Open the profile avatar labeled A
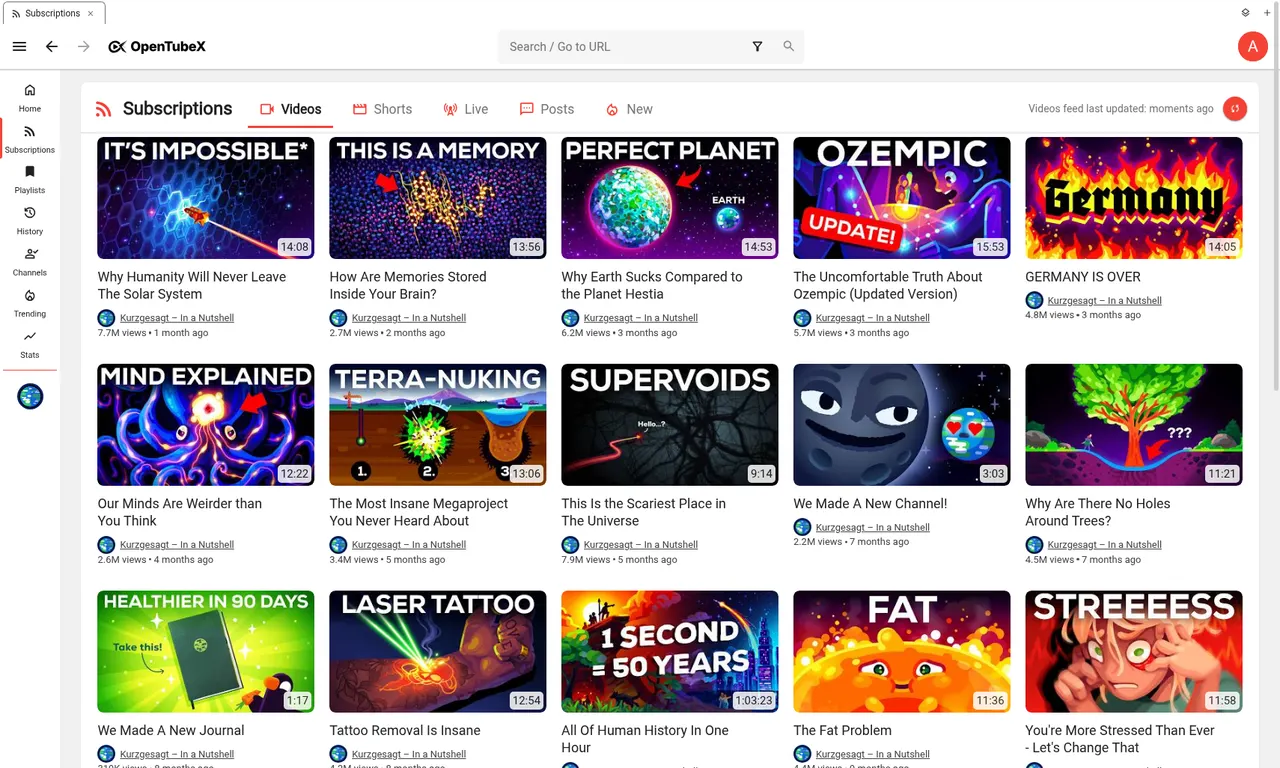 click(1252, 46)
